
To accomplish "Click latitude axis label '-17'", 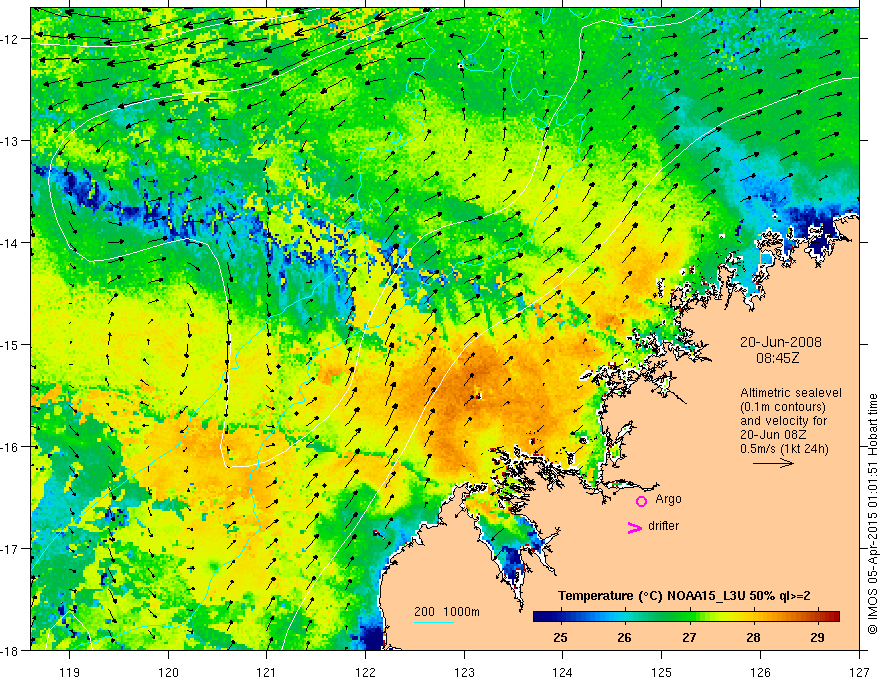I will [x=11, y=548].
